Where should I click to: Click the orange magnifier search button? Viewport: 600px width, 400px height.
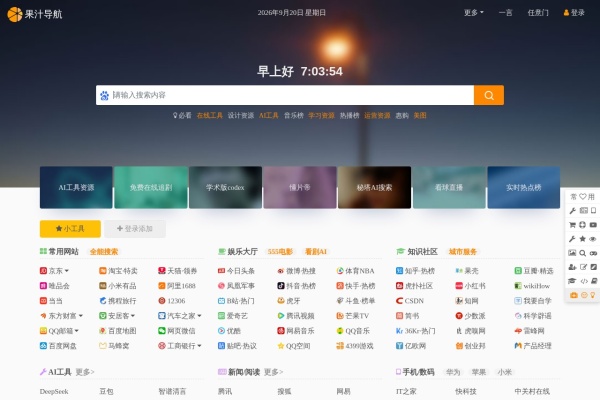(x=489, y=95)
